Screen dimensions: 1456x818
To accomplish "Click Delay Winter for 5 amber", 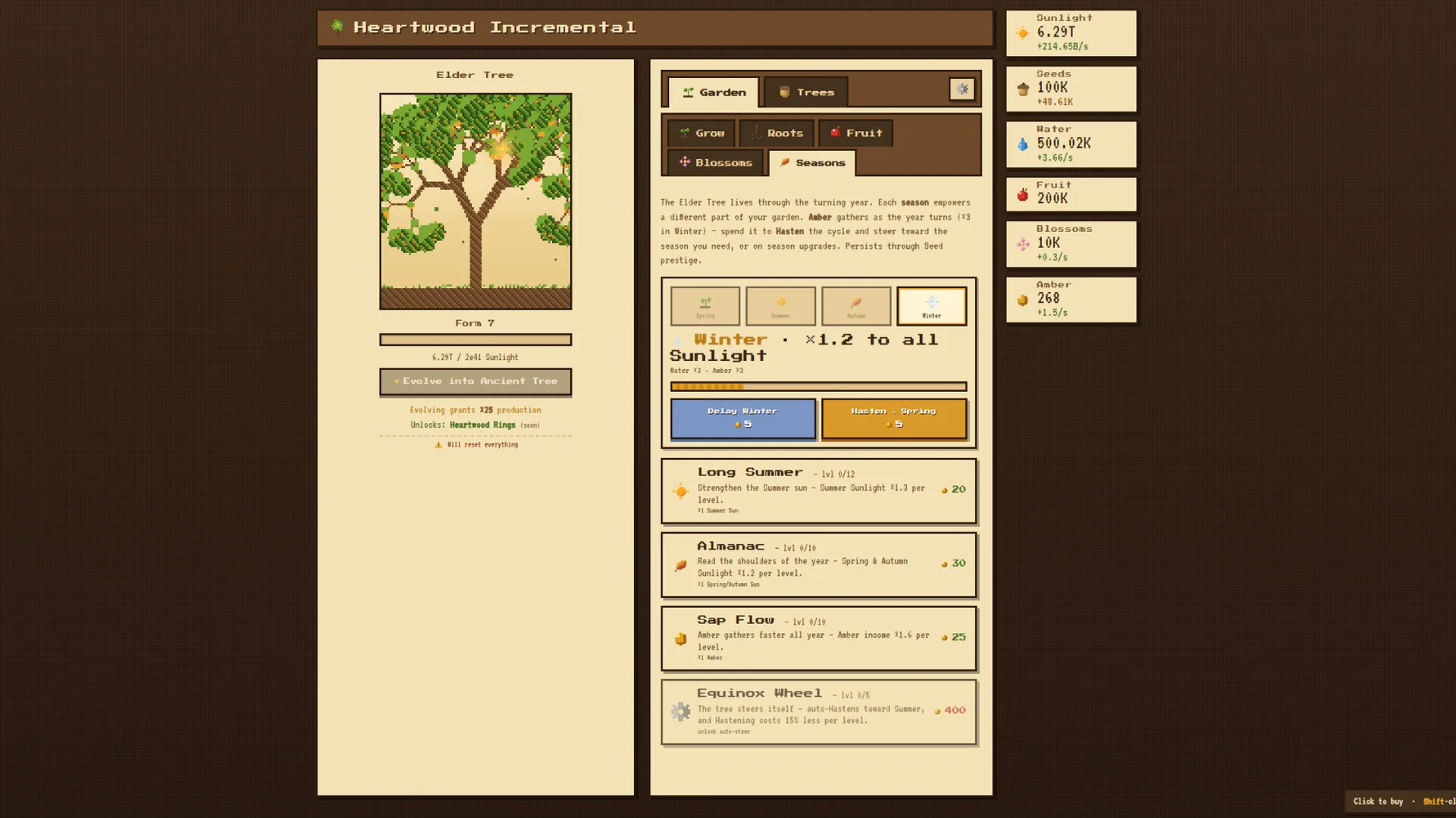I will pyautogui.click(x=743, y=418).
